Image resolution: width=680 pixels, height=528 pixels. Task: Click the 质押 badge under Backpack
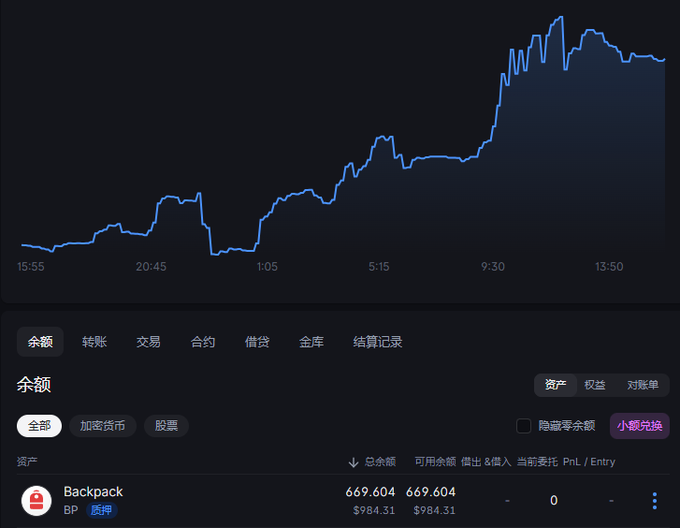[101, 510]
